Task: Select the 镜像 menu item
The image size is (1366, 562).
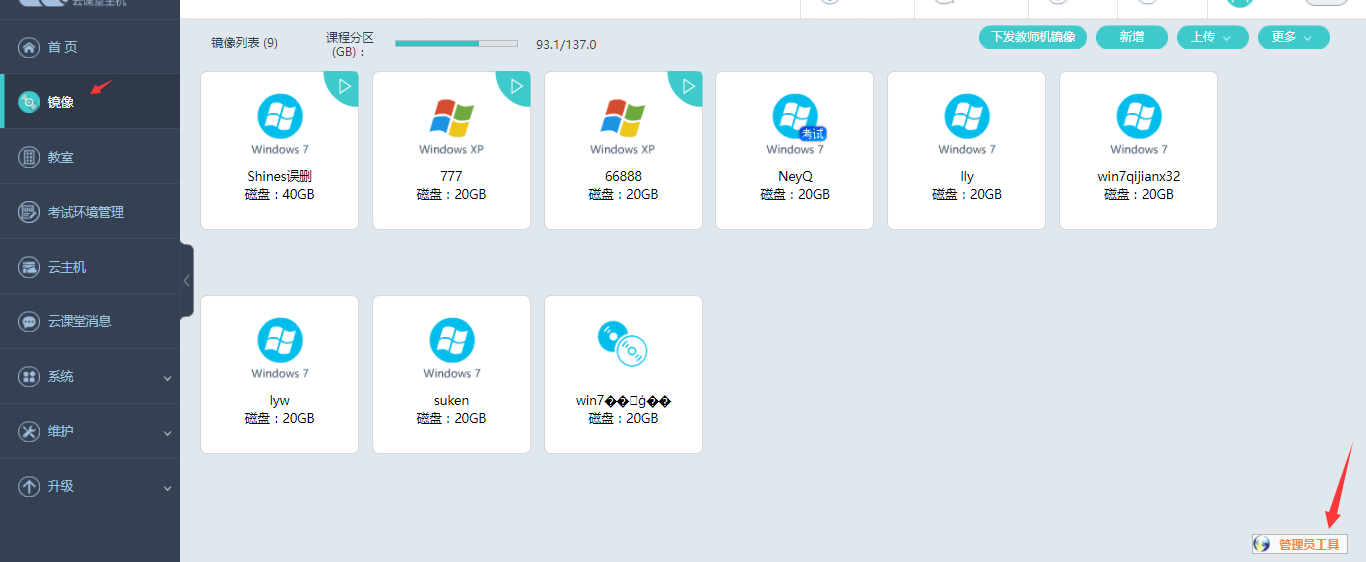Action: click(90, 101)
